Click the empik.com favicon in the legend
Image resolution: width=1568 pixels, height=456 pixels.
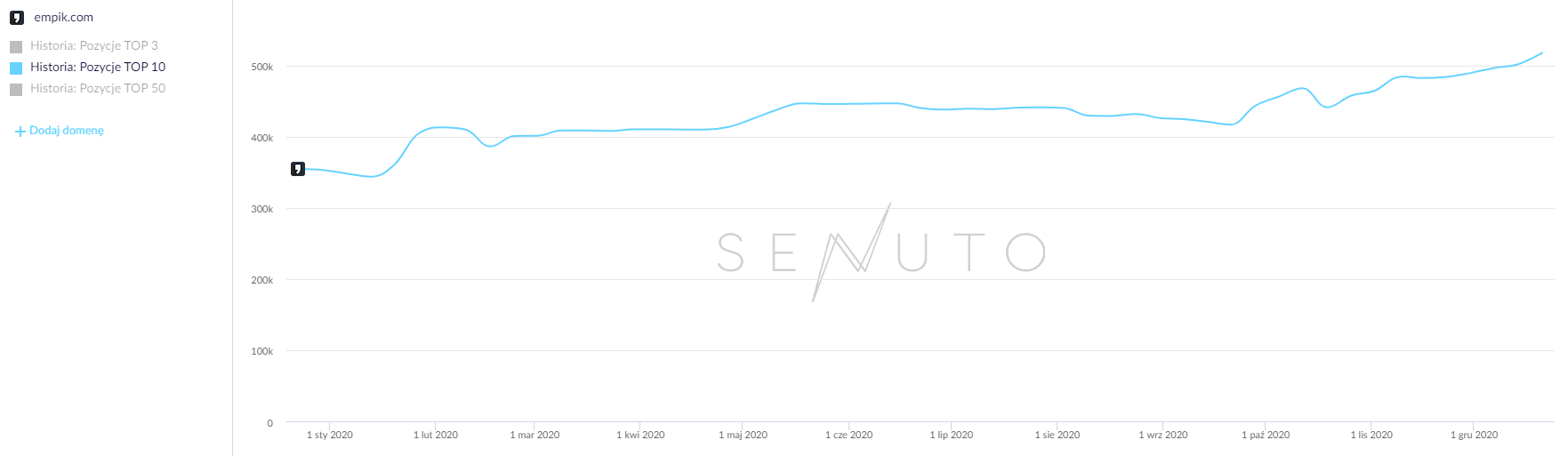click(16, 18)
